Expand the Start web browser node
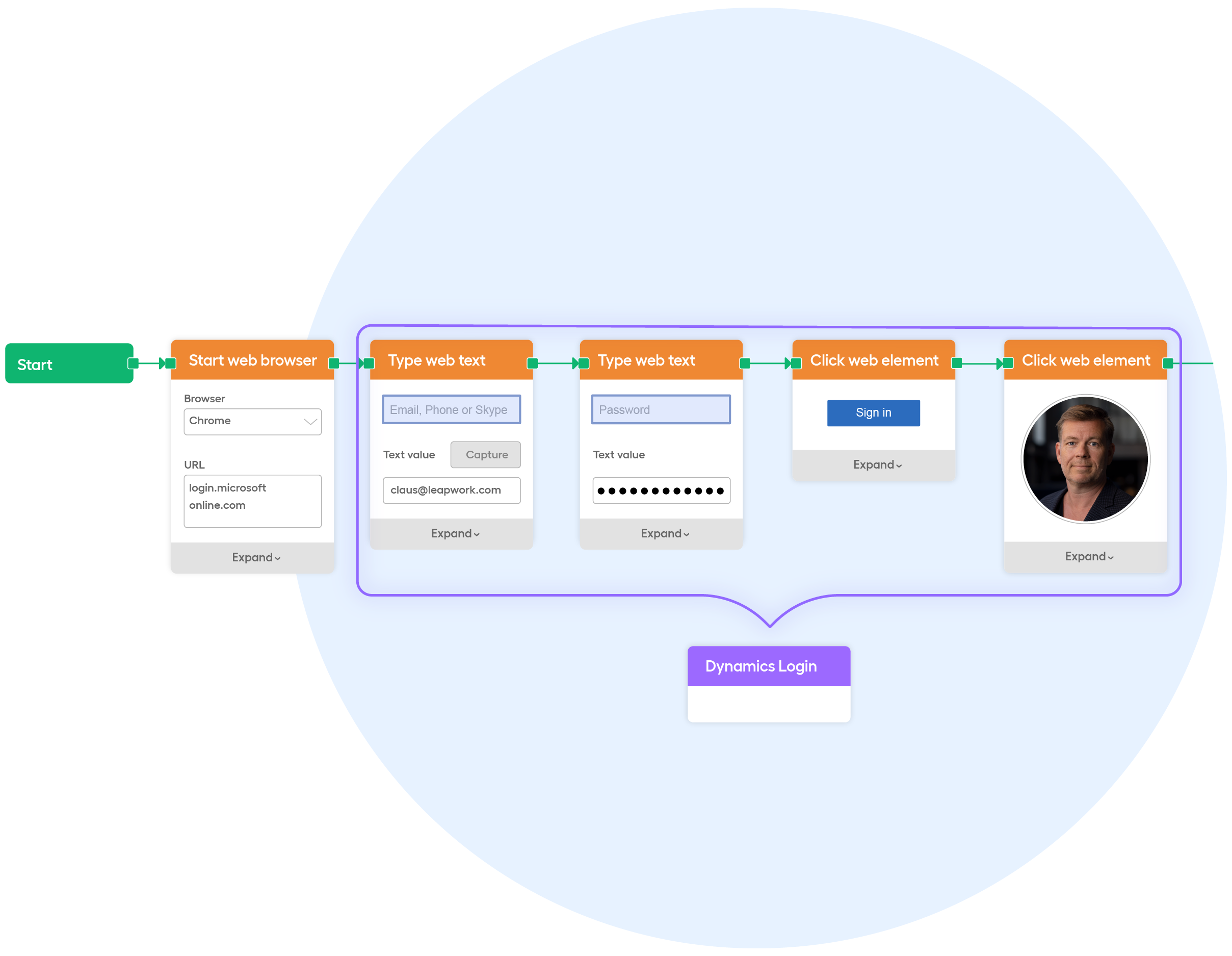The height and width of the screenshot is (956, 1232). click(x=253, y=556)
